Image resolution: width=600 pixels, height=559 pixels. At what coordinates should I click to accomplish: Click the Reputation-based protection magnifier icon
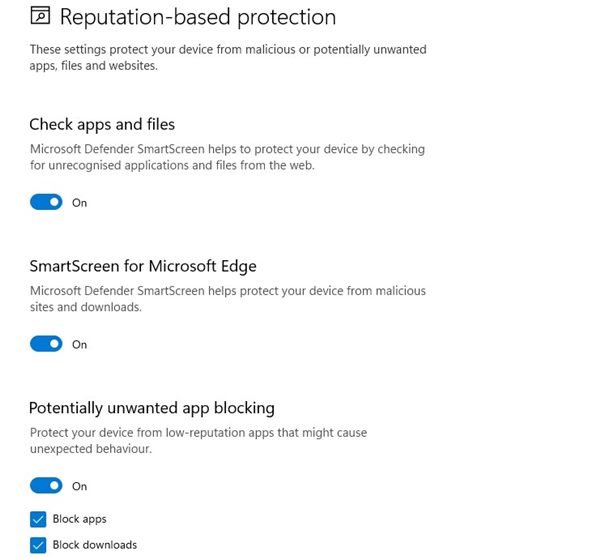(x=40, y=16)
